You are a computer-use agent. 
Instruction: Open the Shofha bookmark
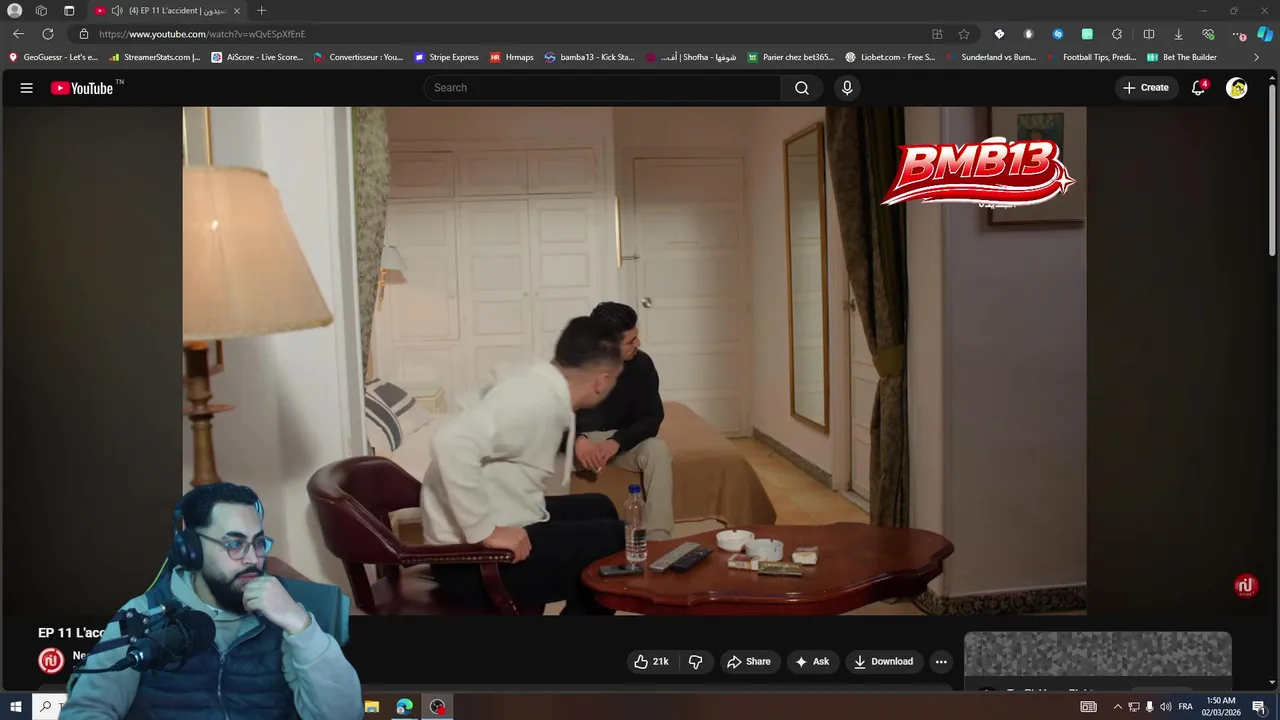691,57
